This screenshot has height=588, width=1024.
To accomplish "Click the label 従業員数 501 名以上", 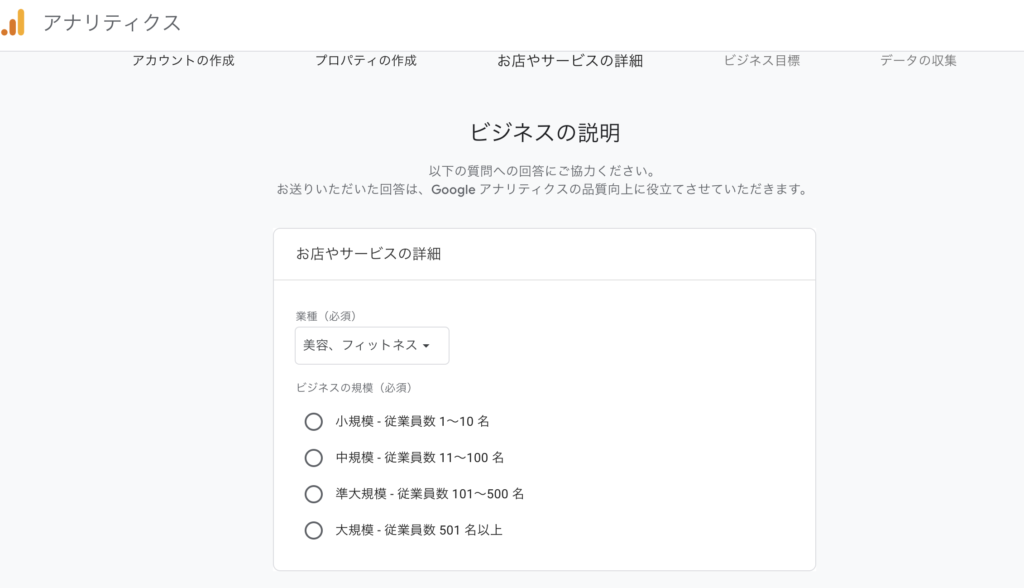I will coord(443,530).
